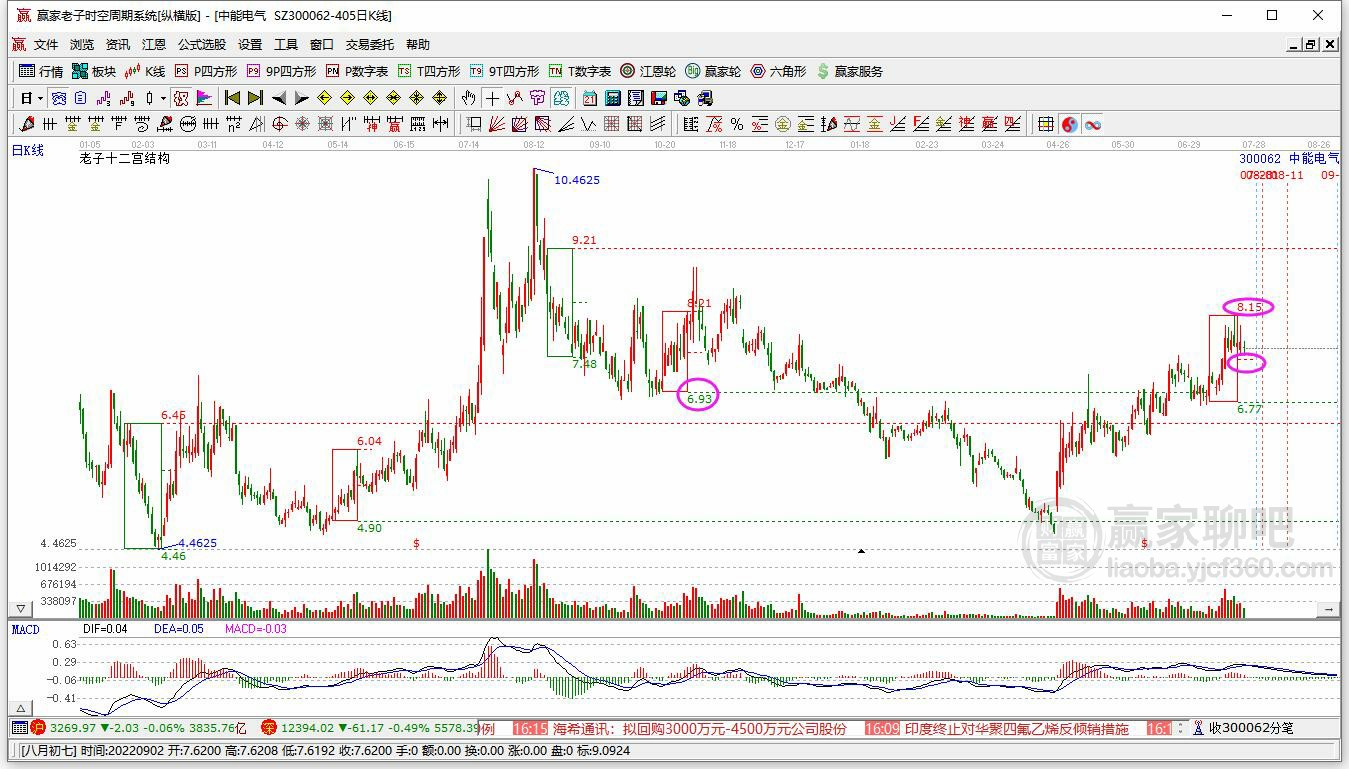Viewport: 1349px width, 769px height.
Task: Click stock code 300062 label
Action: click(x=1260, y=158)
